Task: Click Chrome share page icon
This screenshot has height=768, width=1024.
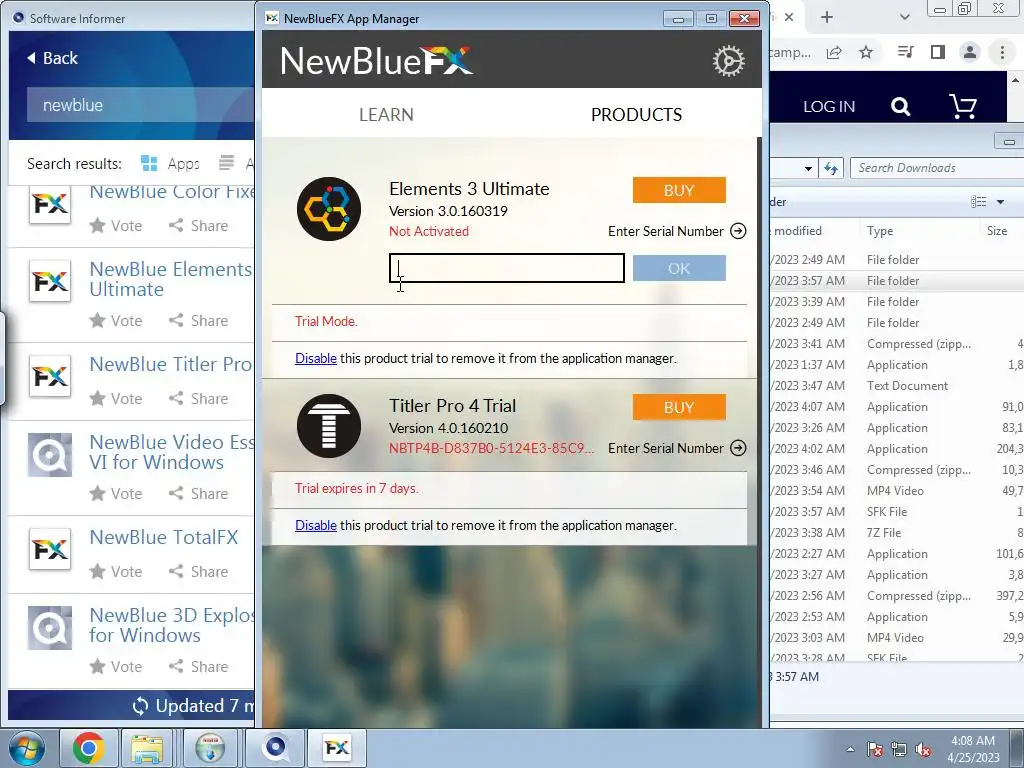Action: point(834,52)
